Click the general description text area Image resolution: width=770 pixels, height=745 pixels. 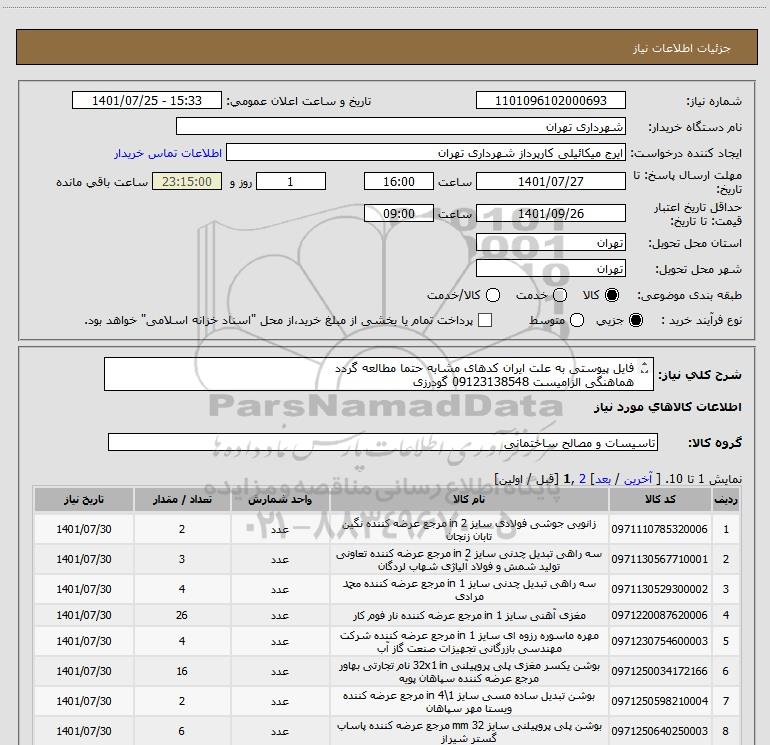(x=379, y=374)
